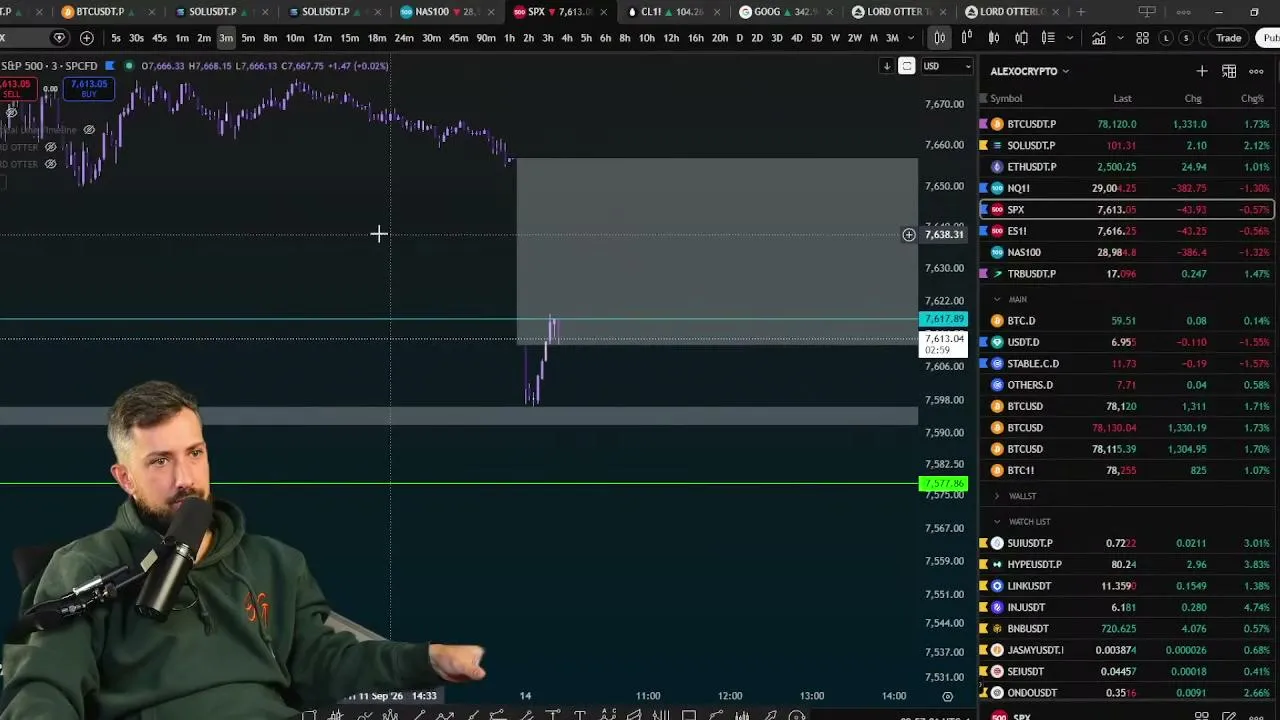Click SOLUSDT.P yellow flag in watchlist

983,145
